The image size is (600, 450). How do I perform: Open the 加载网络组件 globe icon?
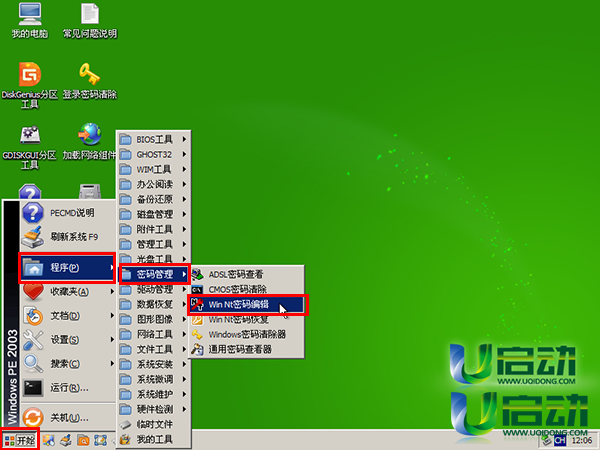90,142
